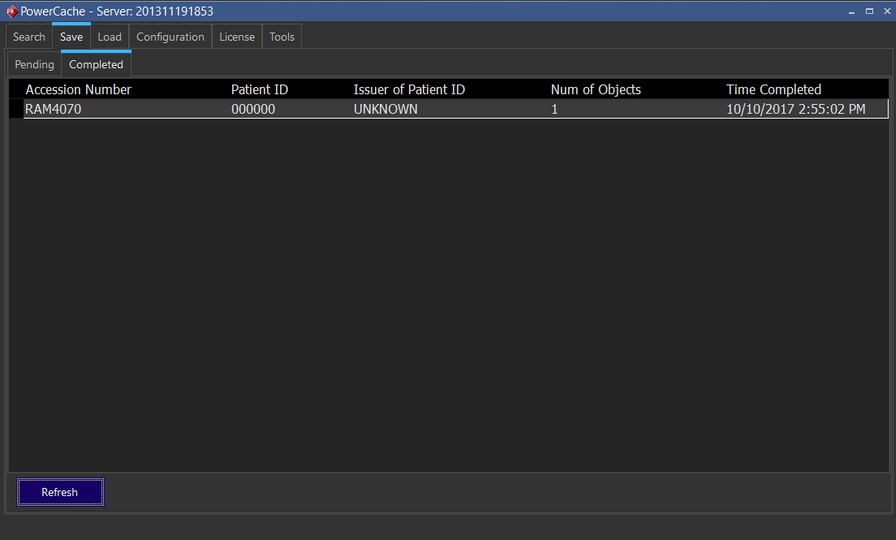
Task: Open the Search tab
Action: [29, 37]
